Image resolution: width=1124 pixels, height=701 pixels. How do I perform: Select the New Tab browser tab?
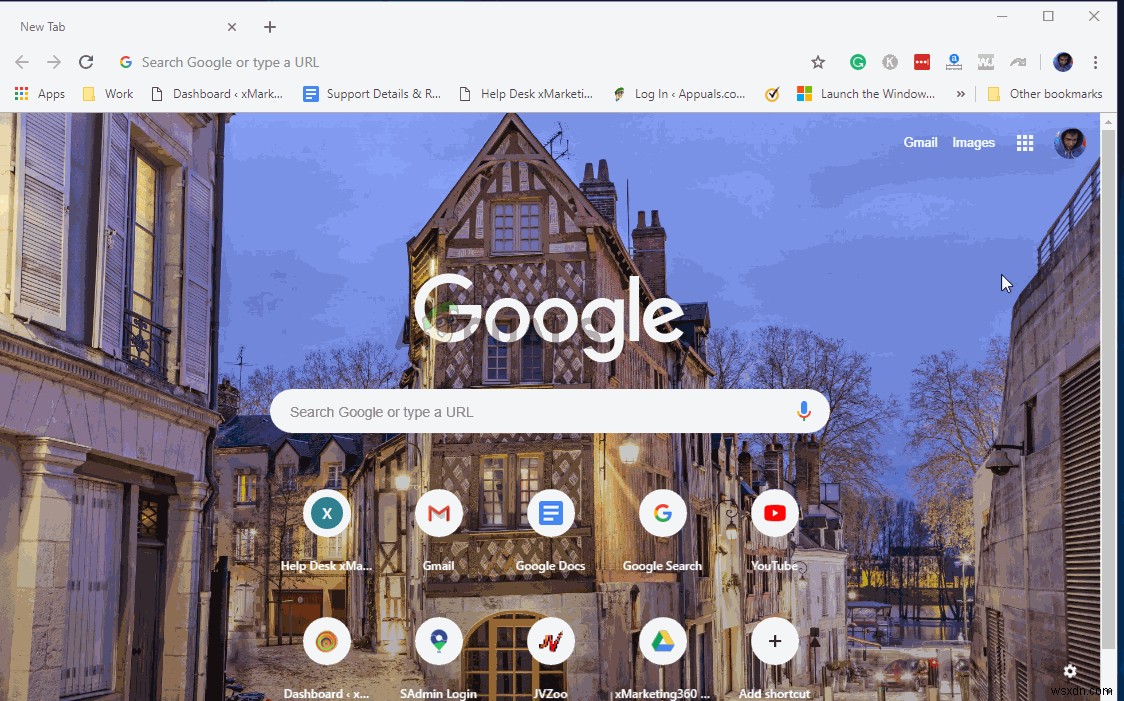(x=120, y=27)
